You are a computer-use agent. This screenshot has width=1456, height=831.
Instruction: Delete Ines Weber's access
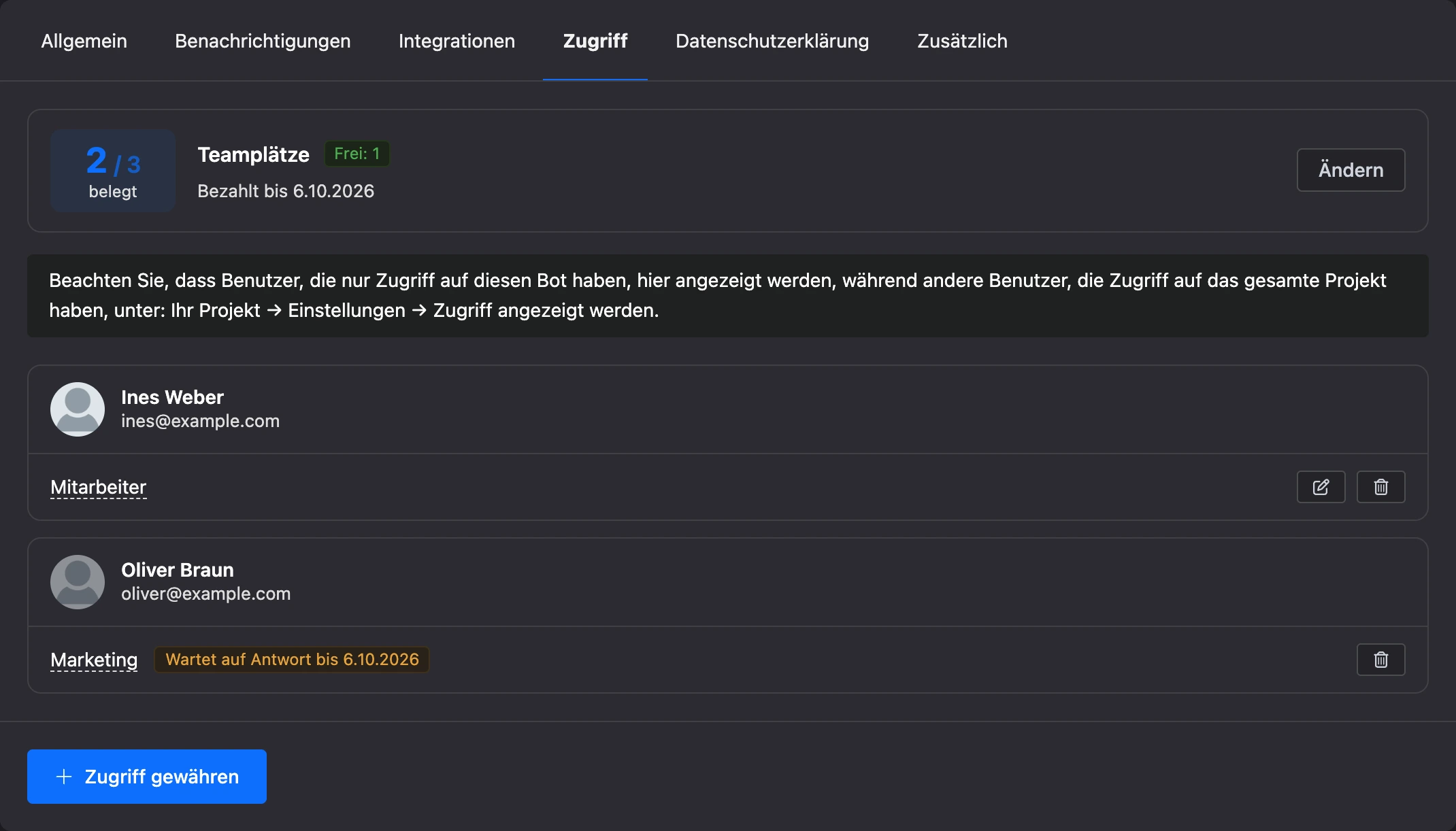coord(1380,487)
